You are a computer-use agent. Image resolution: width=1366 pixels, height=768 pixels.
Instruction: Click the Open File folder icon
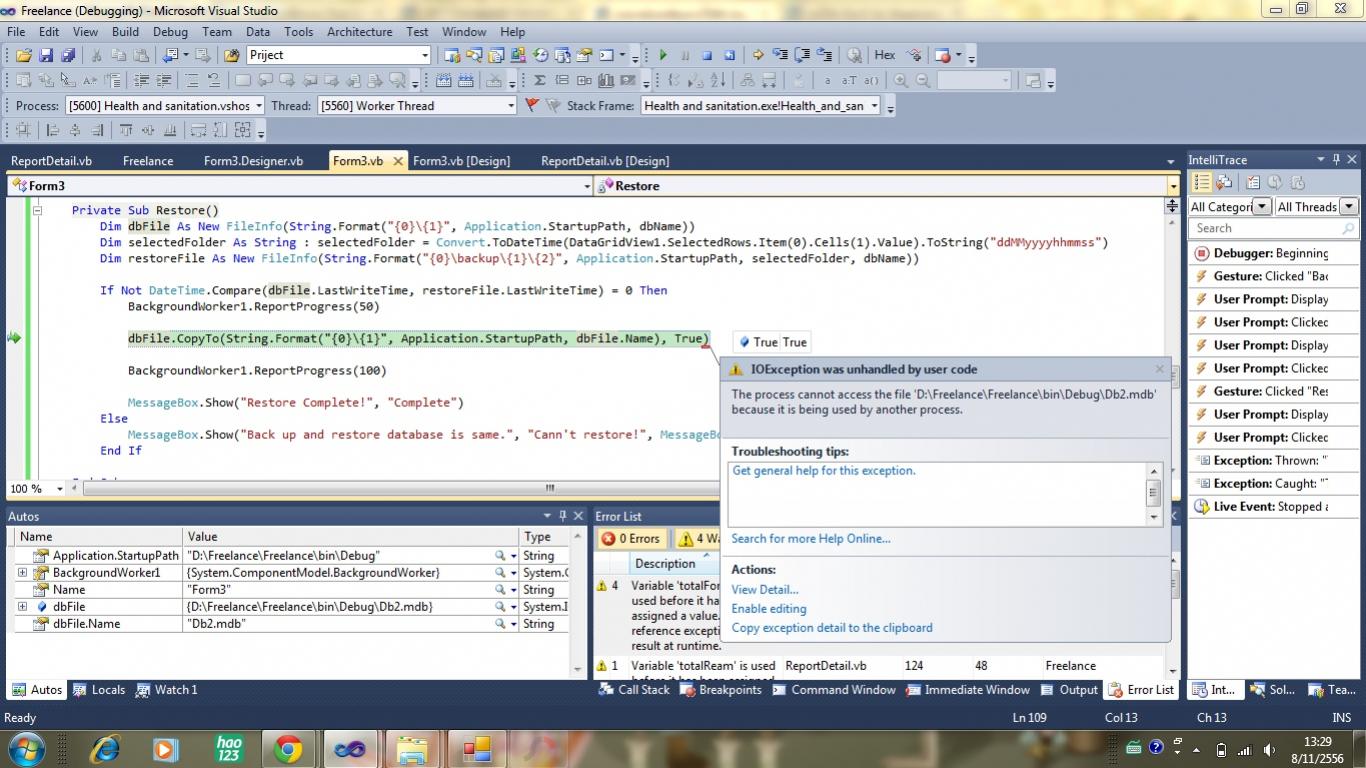click(24, 56)
